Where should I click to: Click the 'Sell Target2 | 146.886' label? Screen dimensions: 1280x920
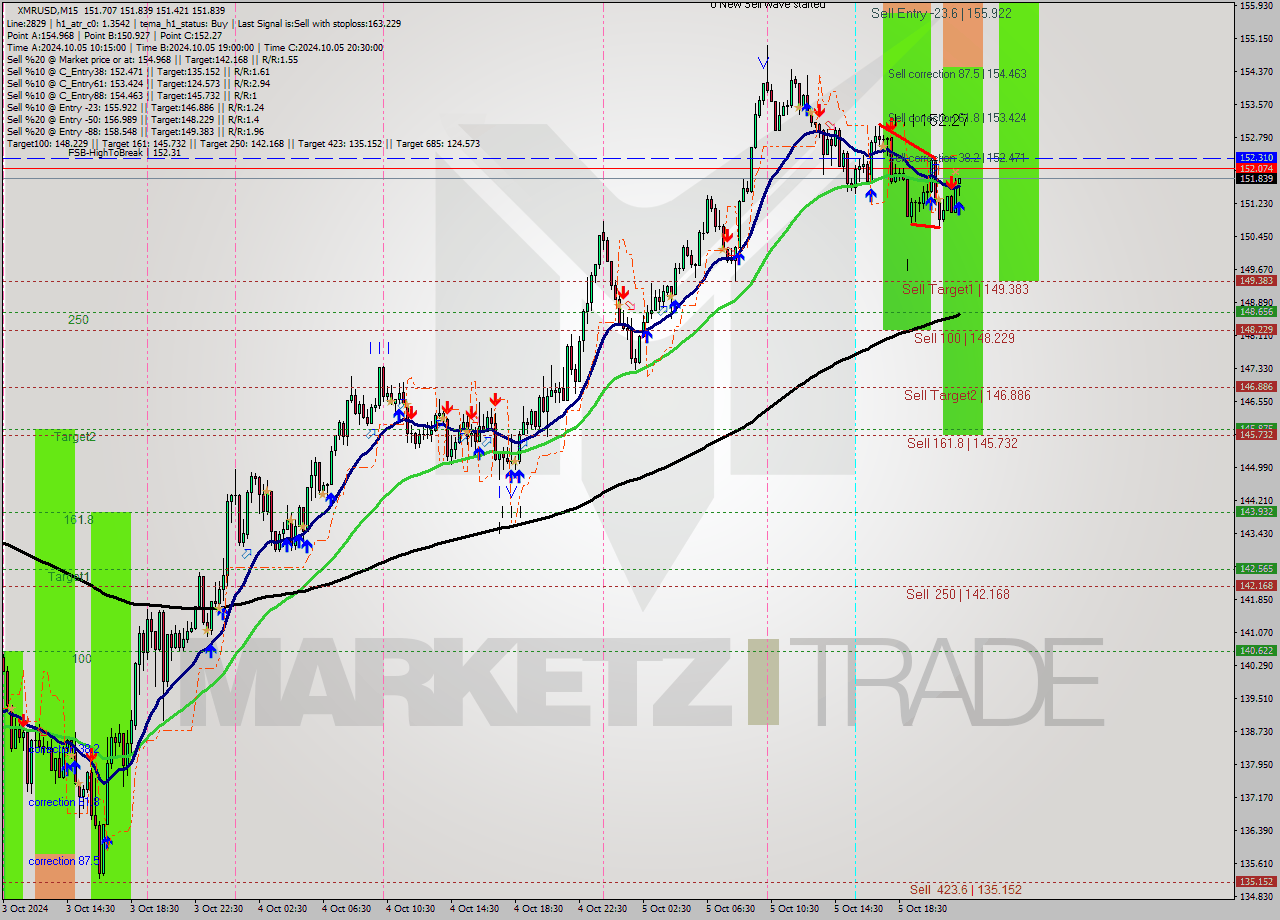click(x=967, y=395)
